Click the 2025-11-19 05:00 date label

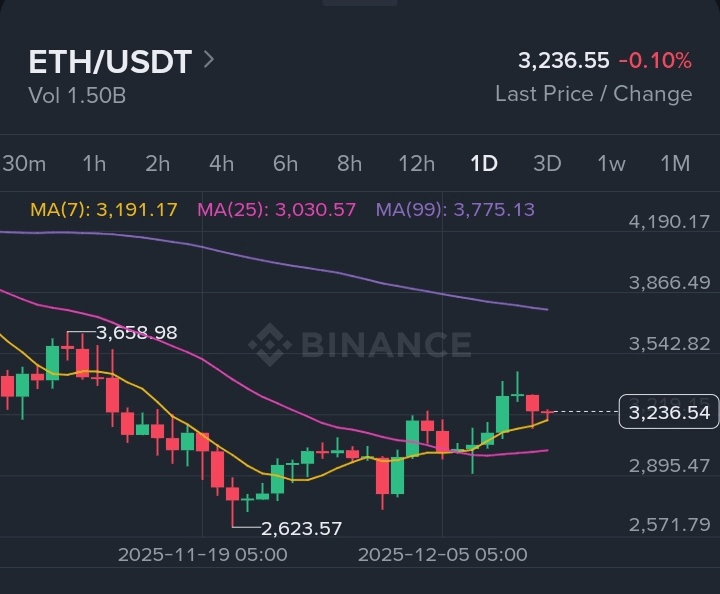click(x=202, y=555)
